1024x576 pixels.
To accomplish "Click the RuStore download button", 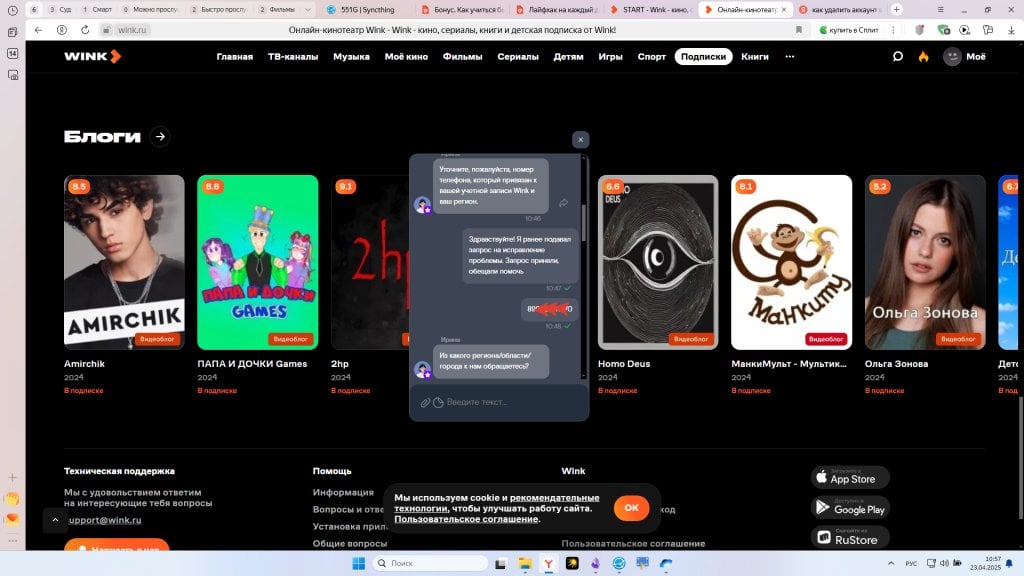I will (x=850, y=538).
